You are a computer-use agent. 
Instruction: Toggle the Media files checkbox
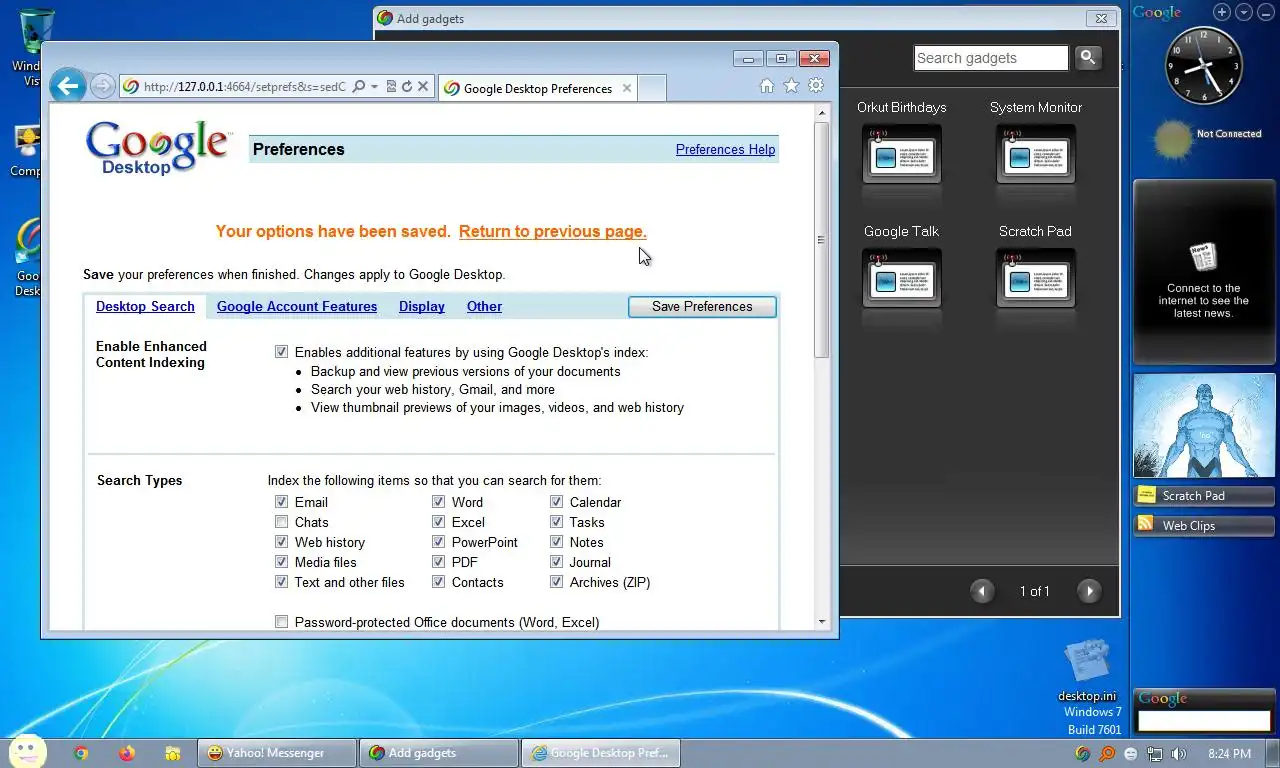(281, 562)
